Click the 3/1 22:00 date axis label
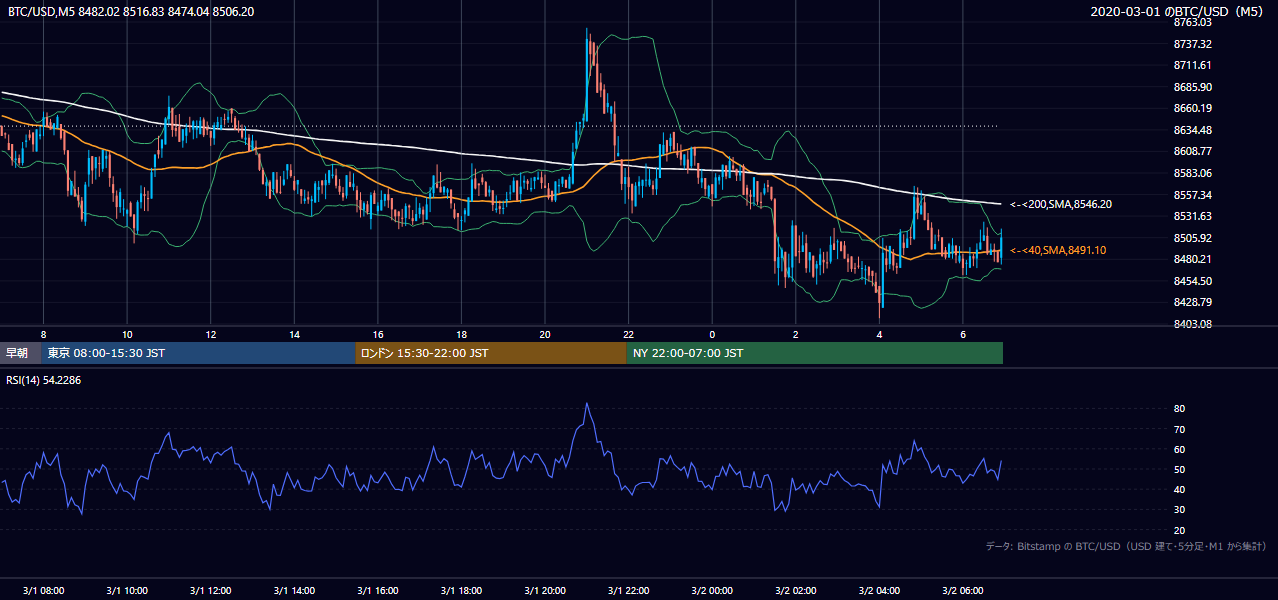 coord(628,590)
